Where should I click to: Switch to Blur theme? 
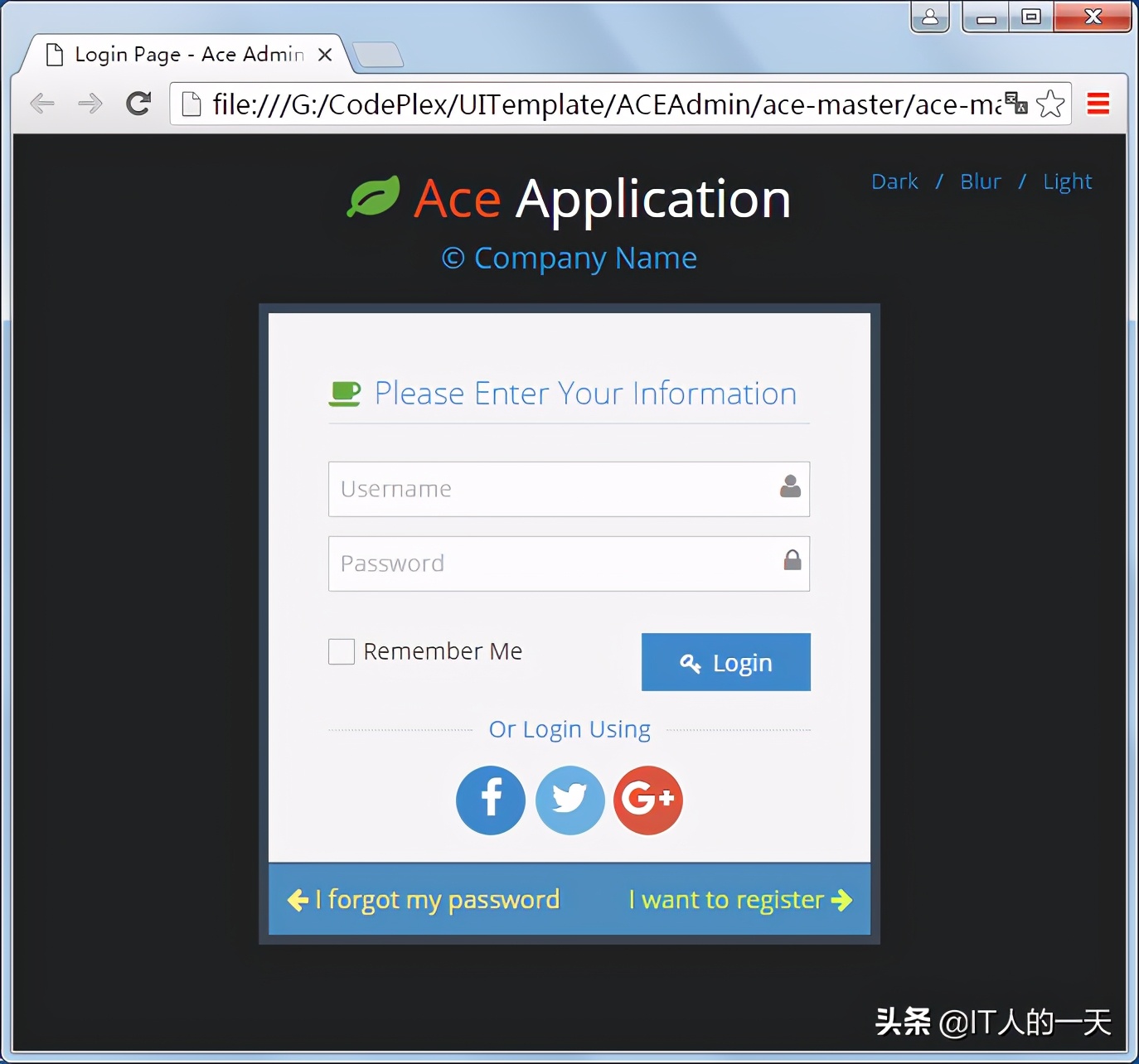tap(981, 181)
